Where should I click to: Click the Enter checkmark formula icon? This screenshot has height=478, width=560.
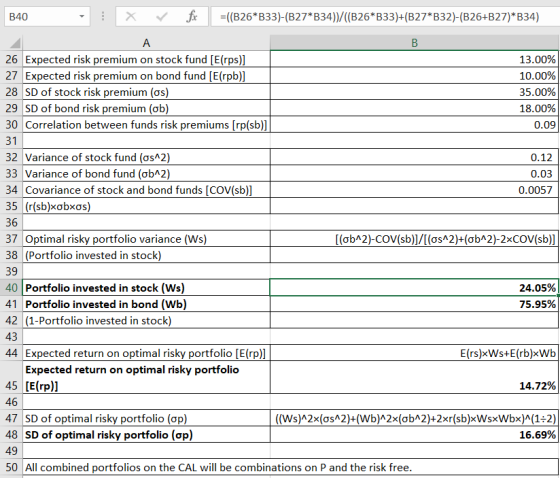point(161,16)
